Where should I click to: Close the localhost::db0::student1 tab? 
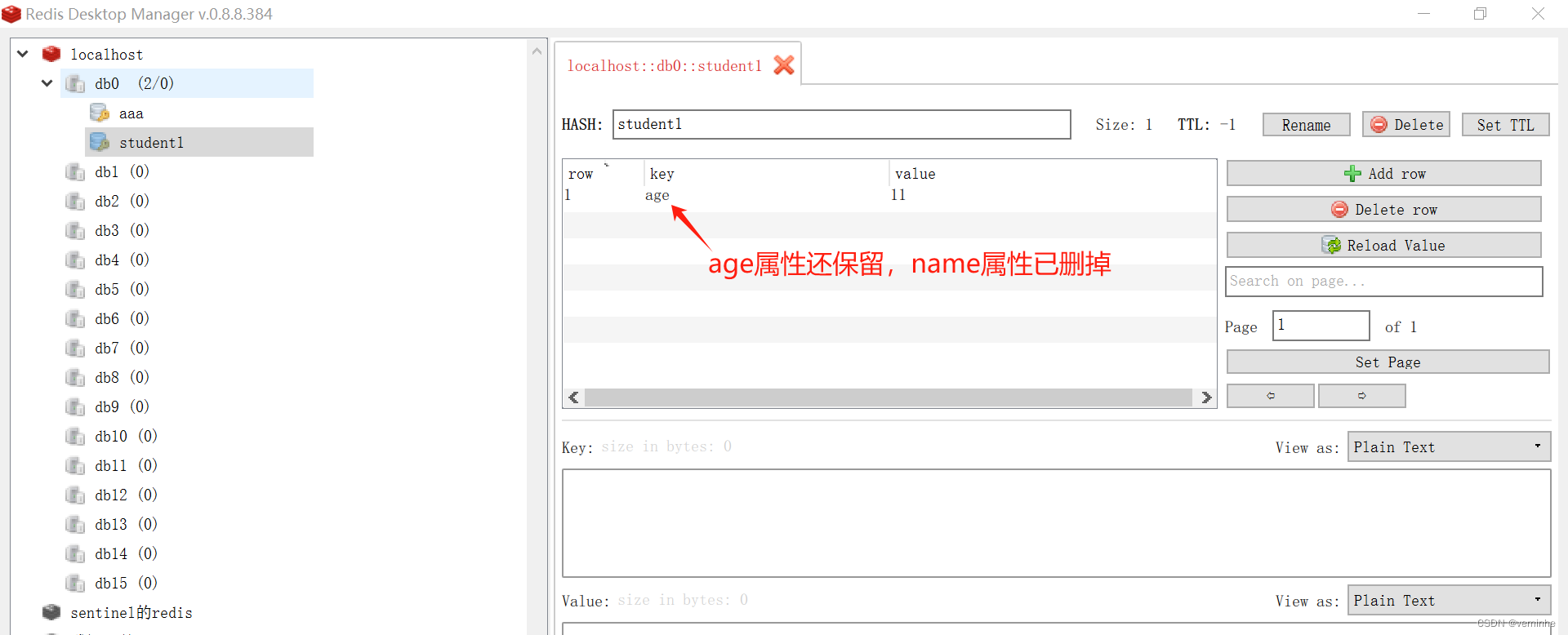pos(784,64)
